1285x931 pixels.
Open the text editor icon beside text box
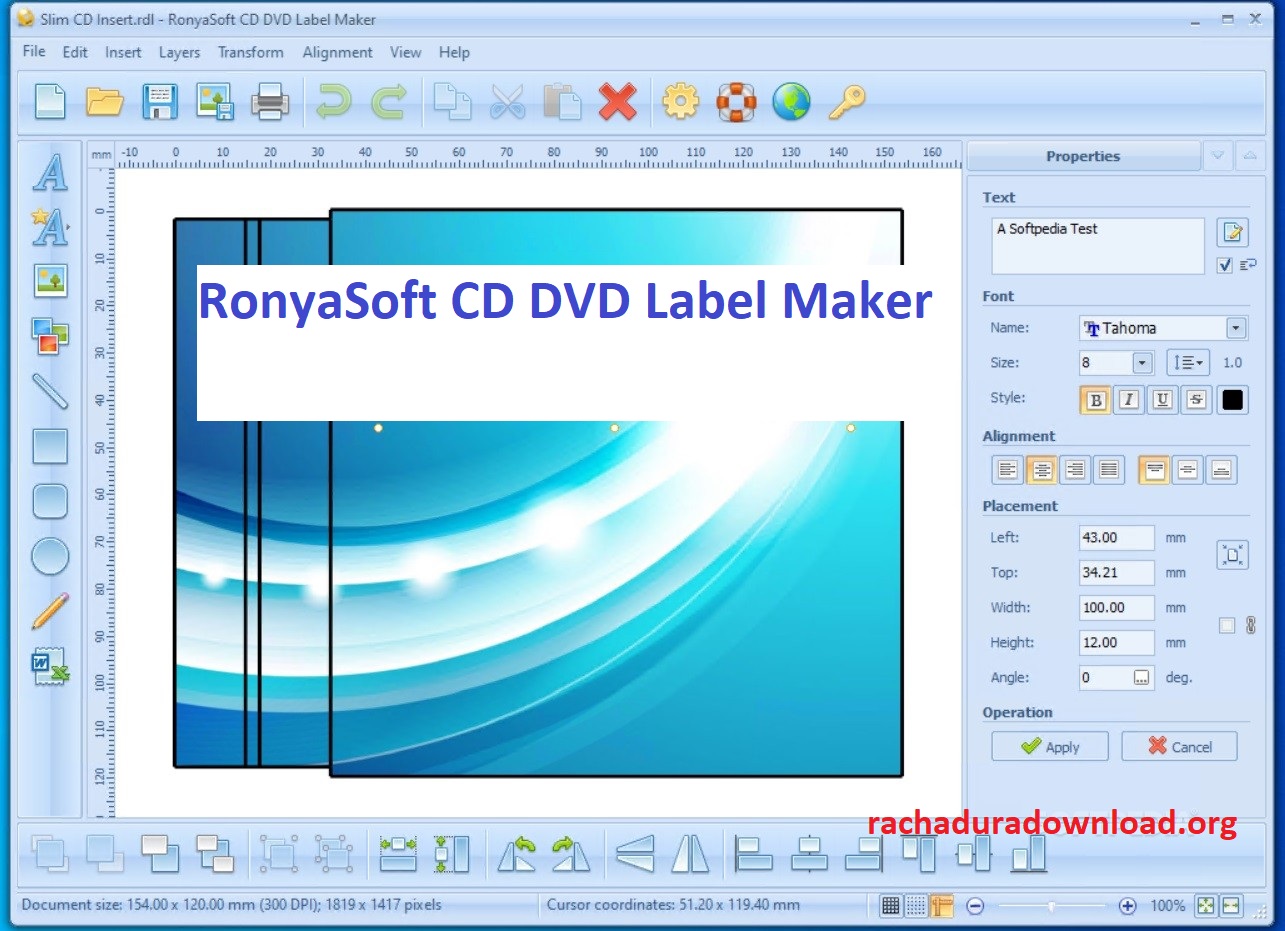tap(1233, 233)
